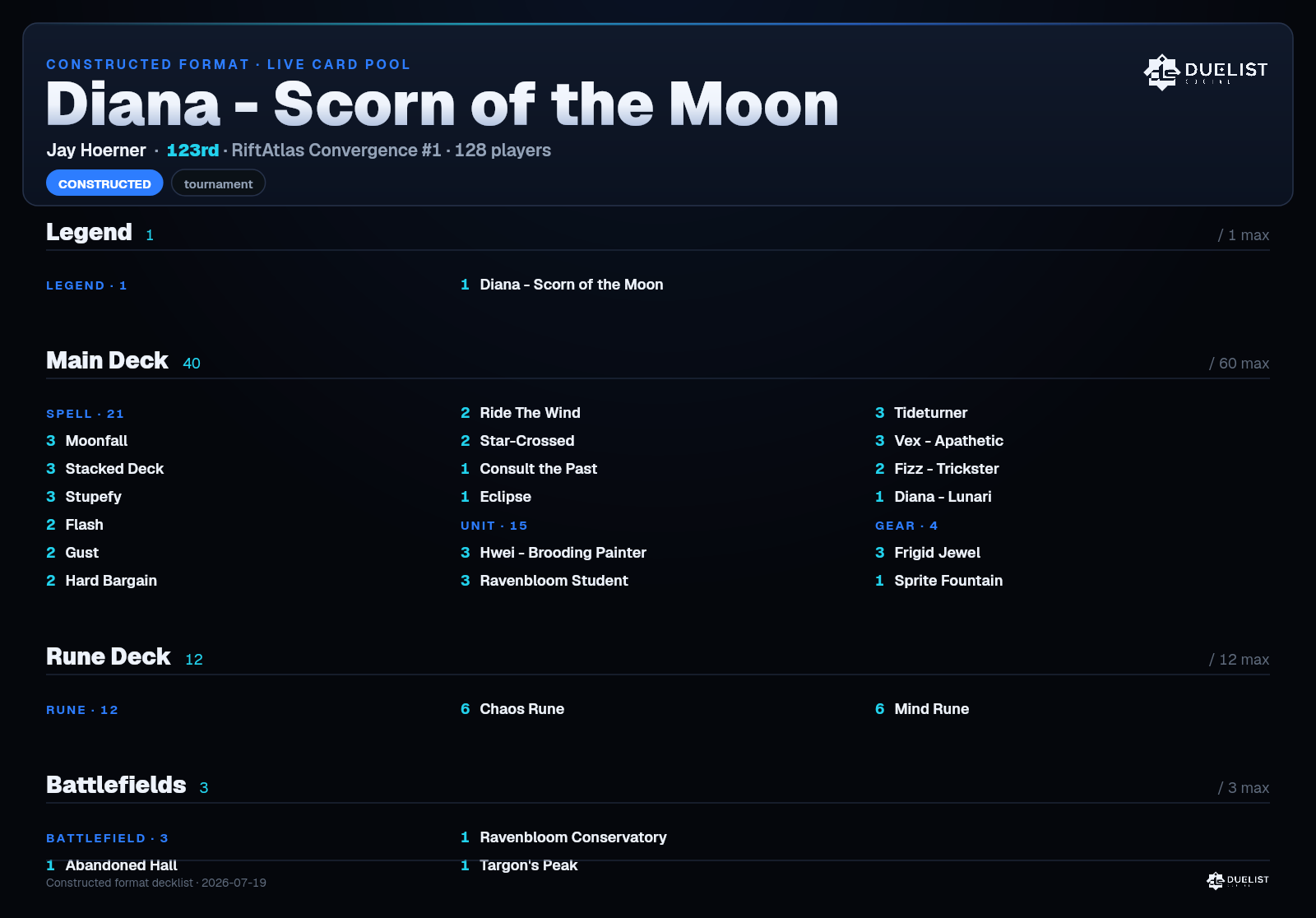Click the small Duelist logo in footer
1316x918 pixels.
(1238, 880)
